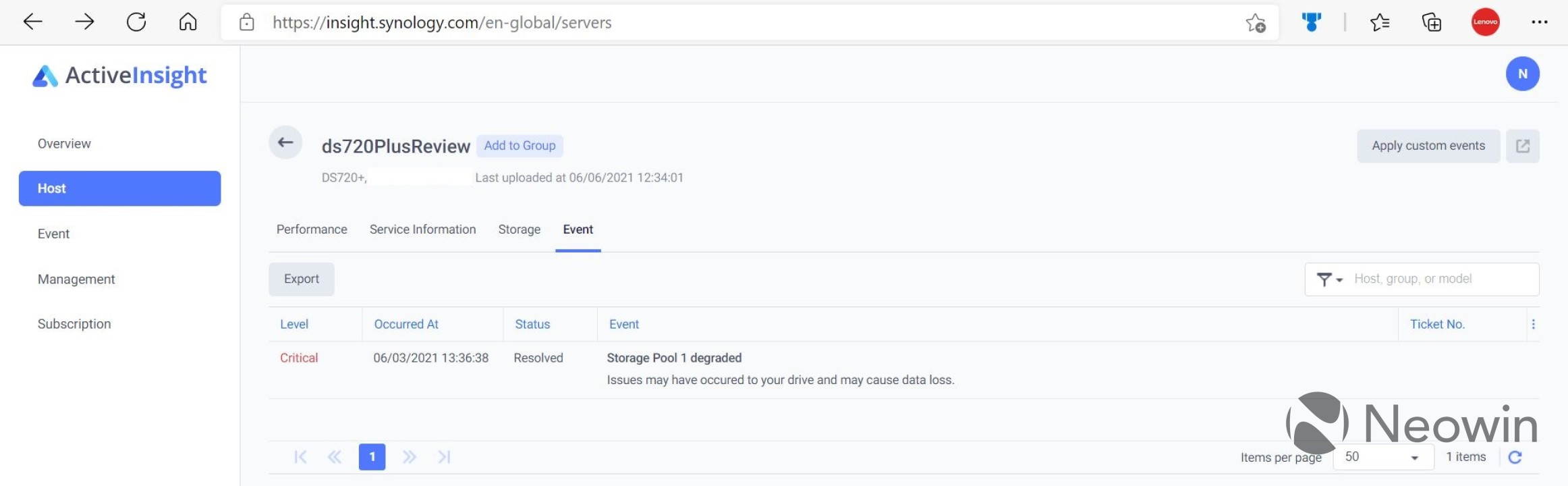Viewport: 1568px width, 486px height.
Task: Open the column options three-dot menu
Action: 1533,324
